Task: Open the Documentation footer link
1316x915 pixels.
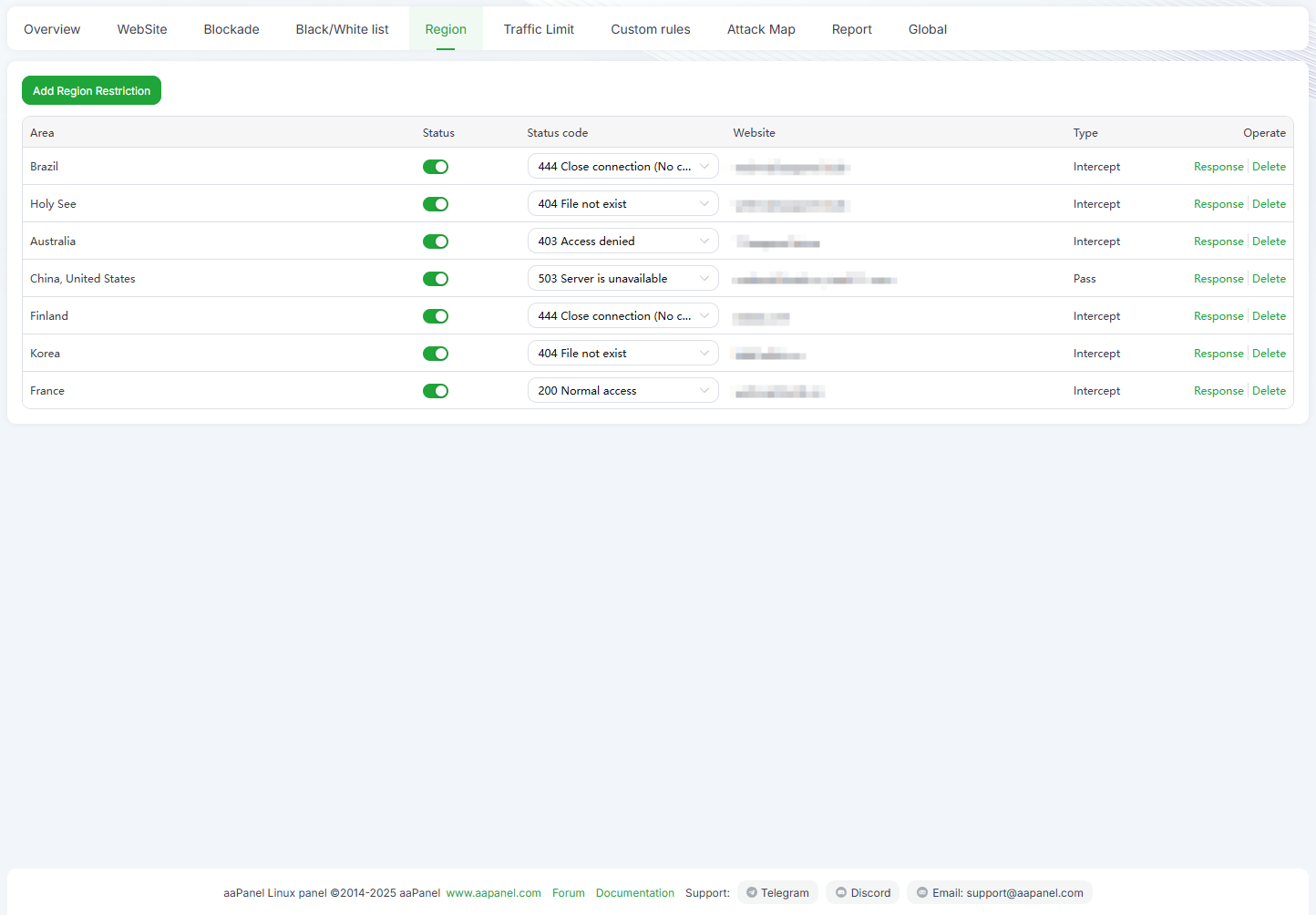Action: [634, 893]
